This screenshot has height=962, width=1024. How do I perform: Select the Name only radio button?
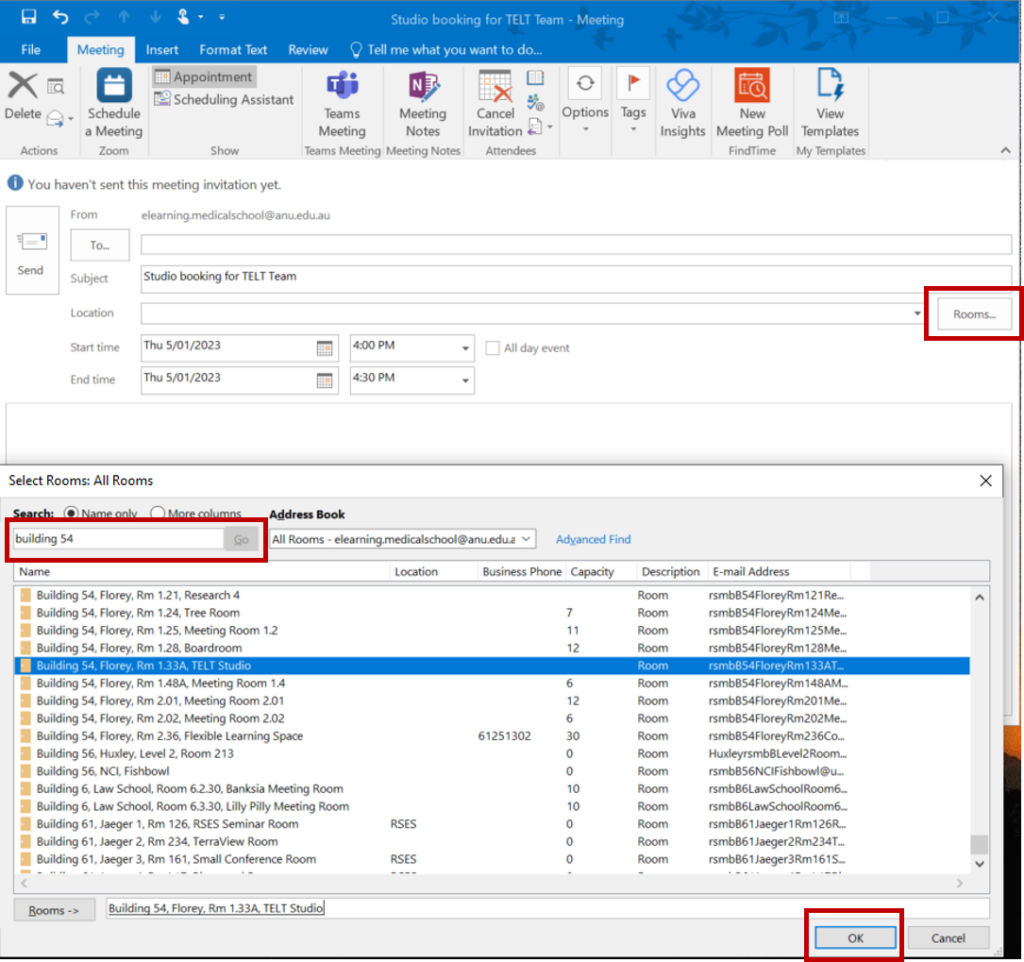[x=71, y=514]
